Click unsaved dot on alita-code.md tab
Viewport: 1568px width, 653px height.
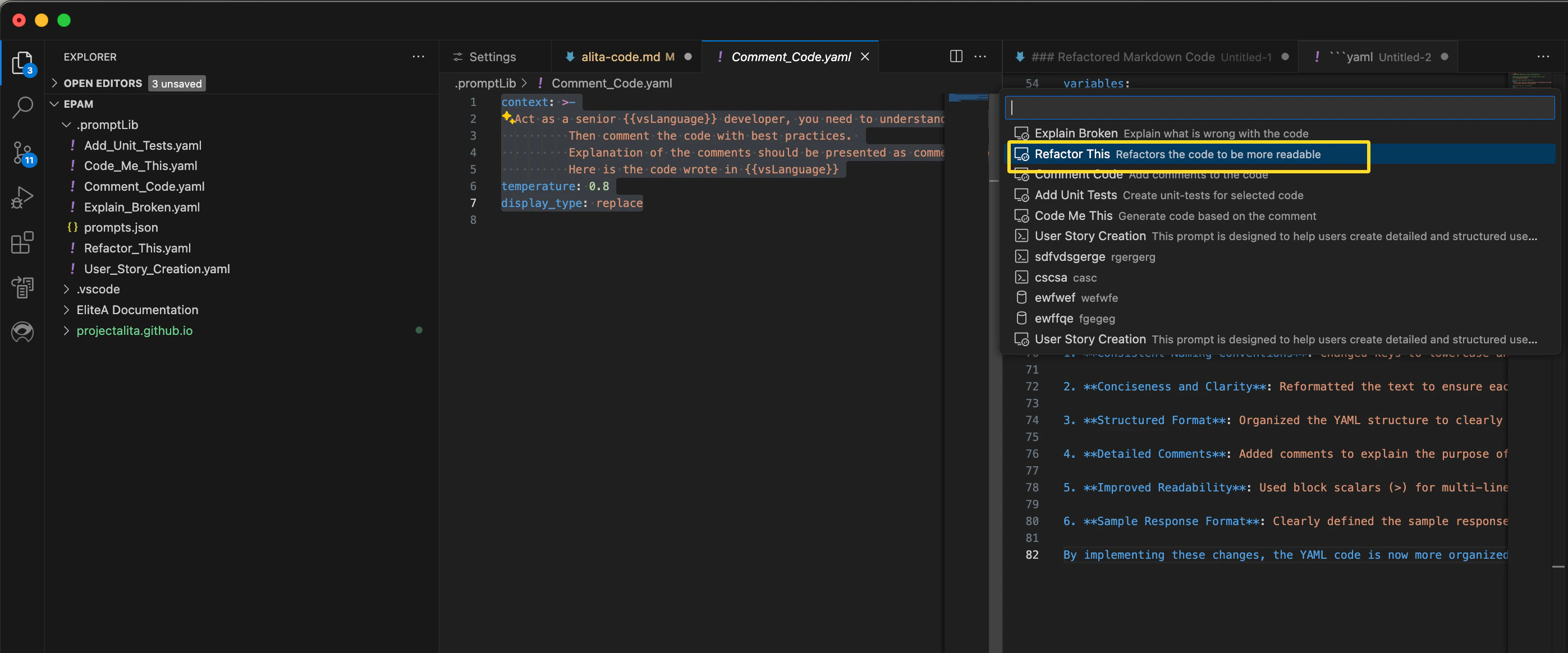tap(688, 57)
